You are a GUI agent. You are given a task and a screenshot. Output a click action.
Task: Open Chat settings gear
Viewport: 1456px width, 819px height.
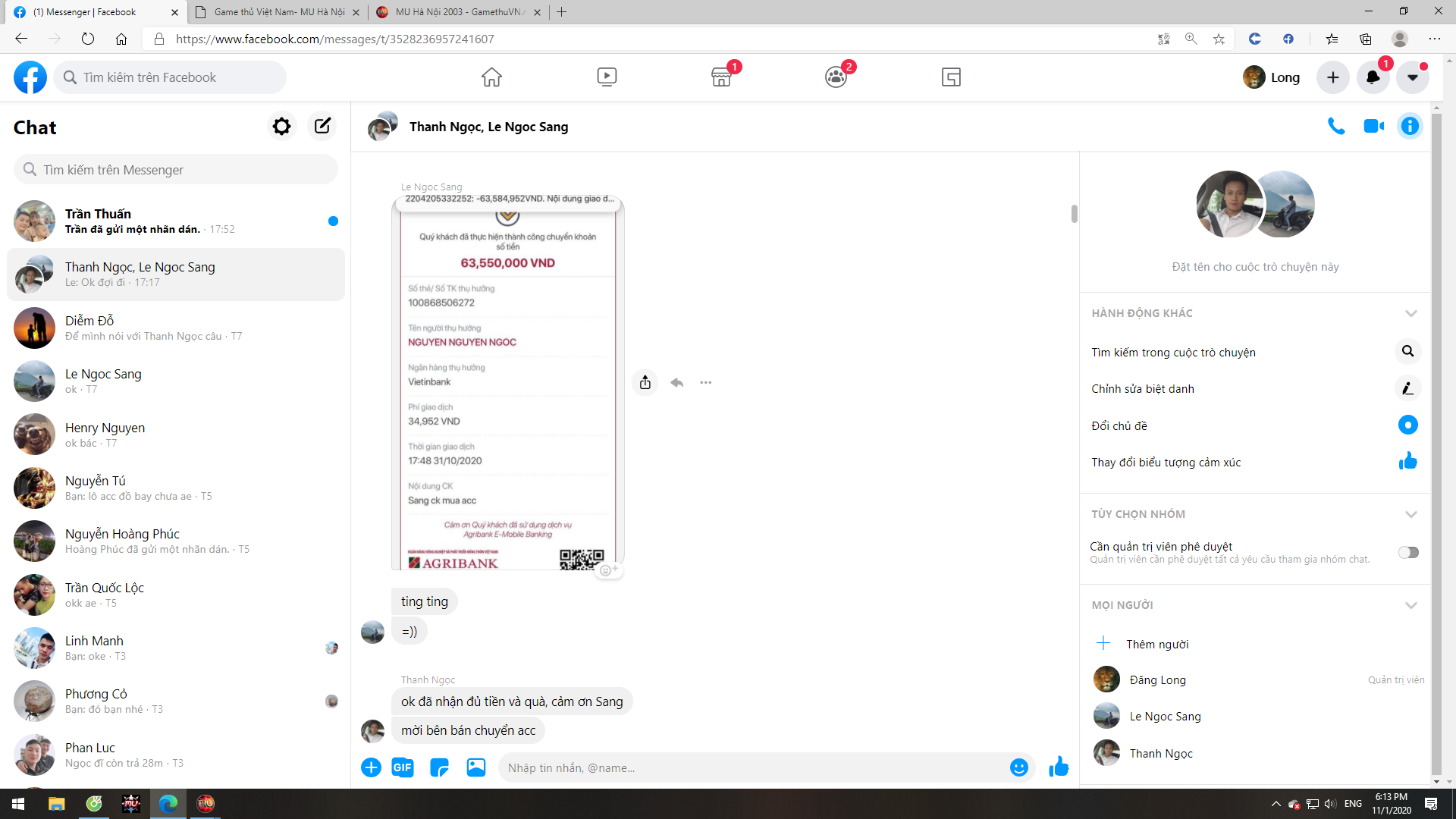coord(281,127)
